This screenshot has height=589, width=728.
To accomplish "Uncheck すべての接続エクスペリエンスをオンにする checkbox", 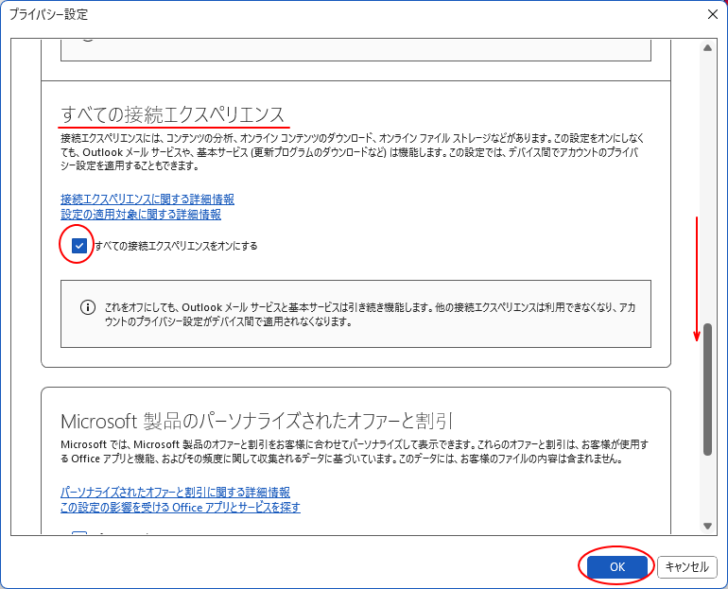I will point(79,246).
